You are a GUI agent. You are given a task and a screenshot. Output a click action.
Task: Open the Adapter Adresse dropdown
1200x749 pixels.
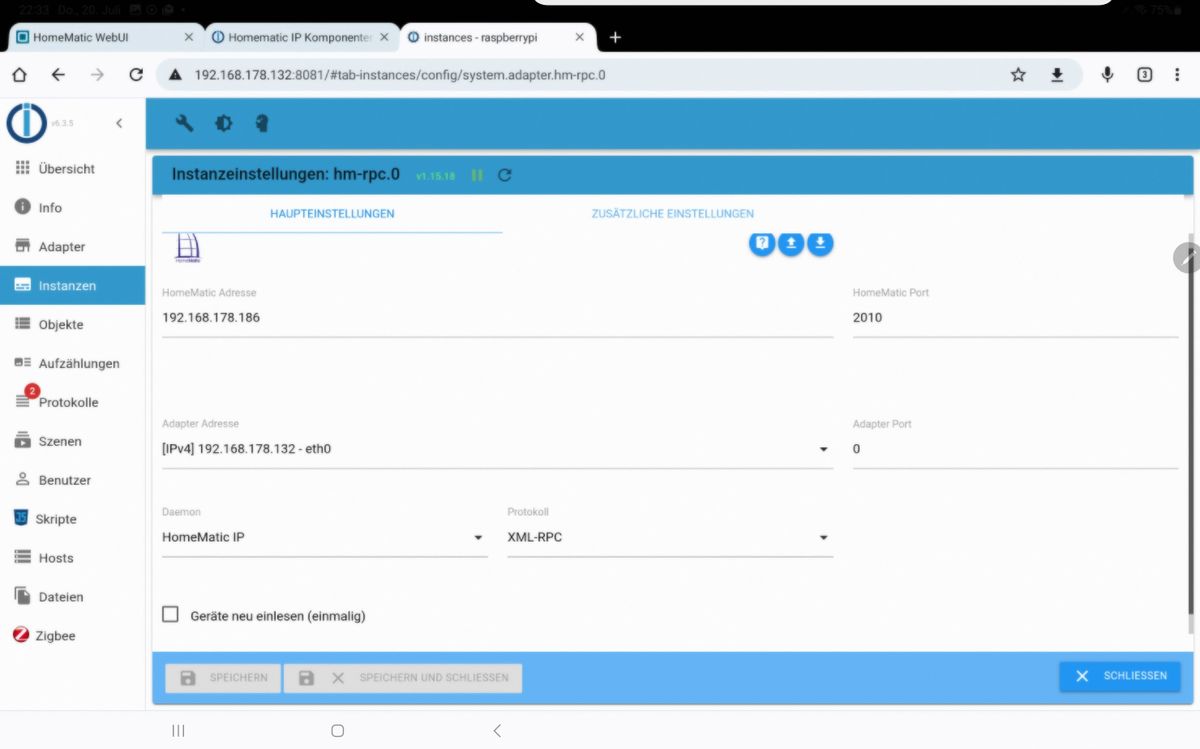(x=497, y=449)
